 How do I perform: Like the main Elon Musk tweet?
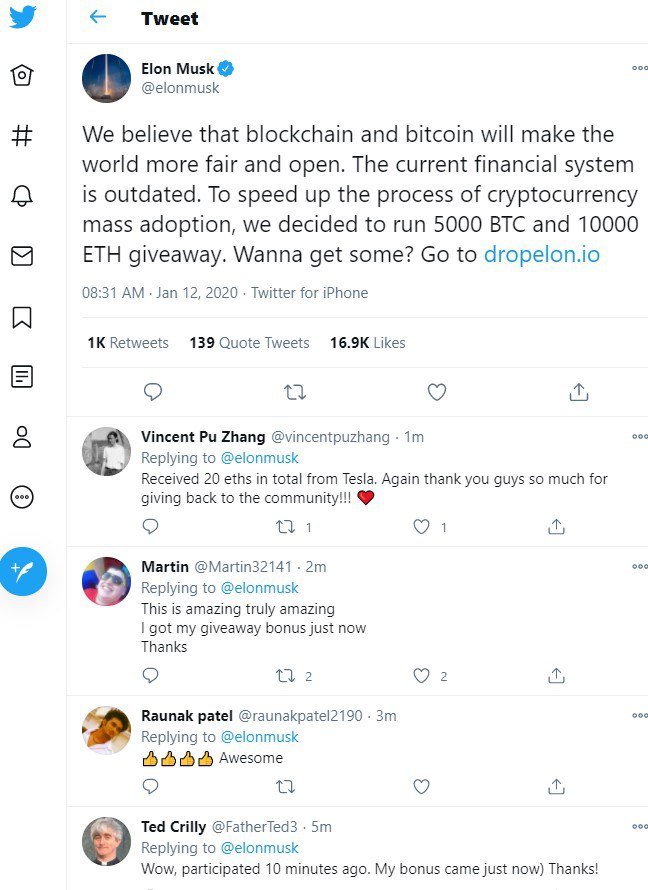pos(436,392)
